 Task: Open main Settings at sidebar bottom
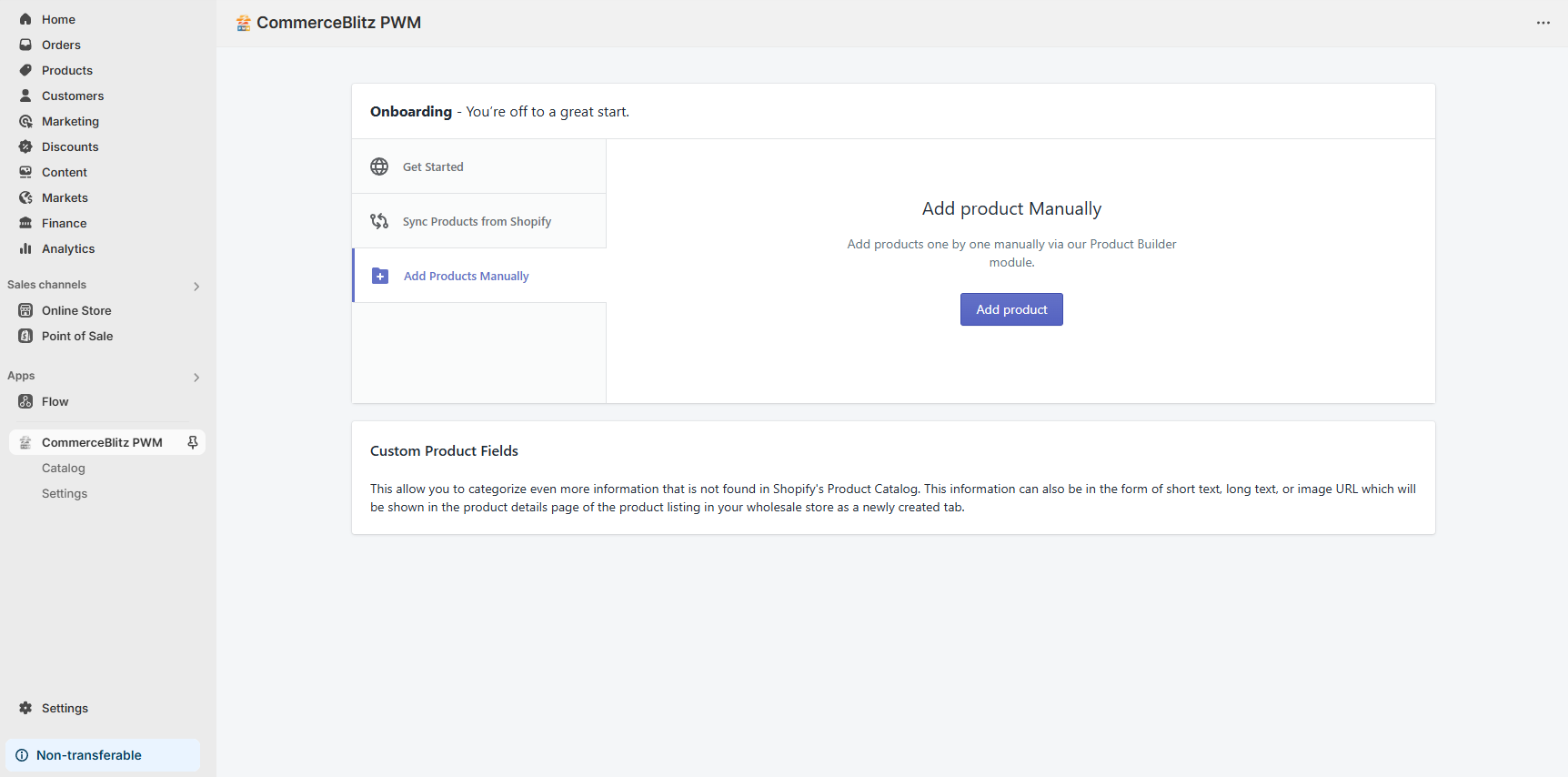tap(65, 708)
